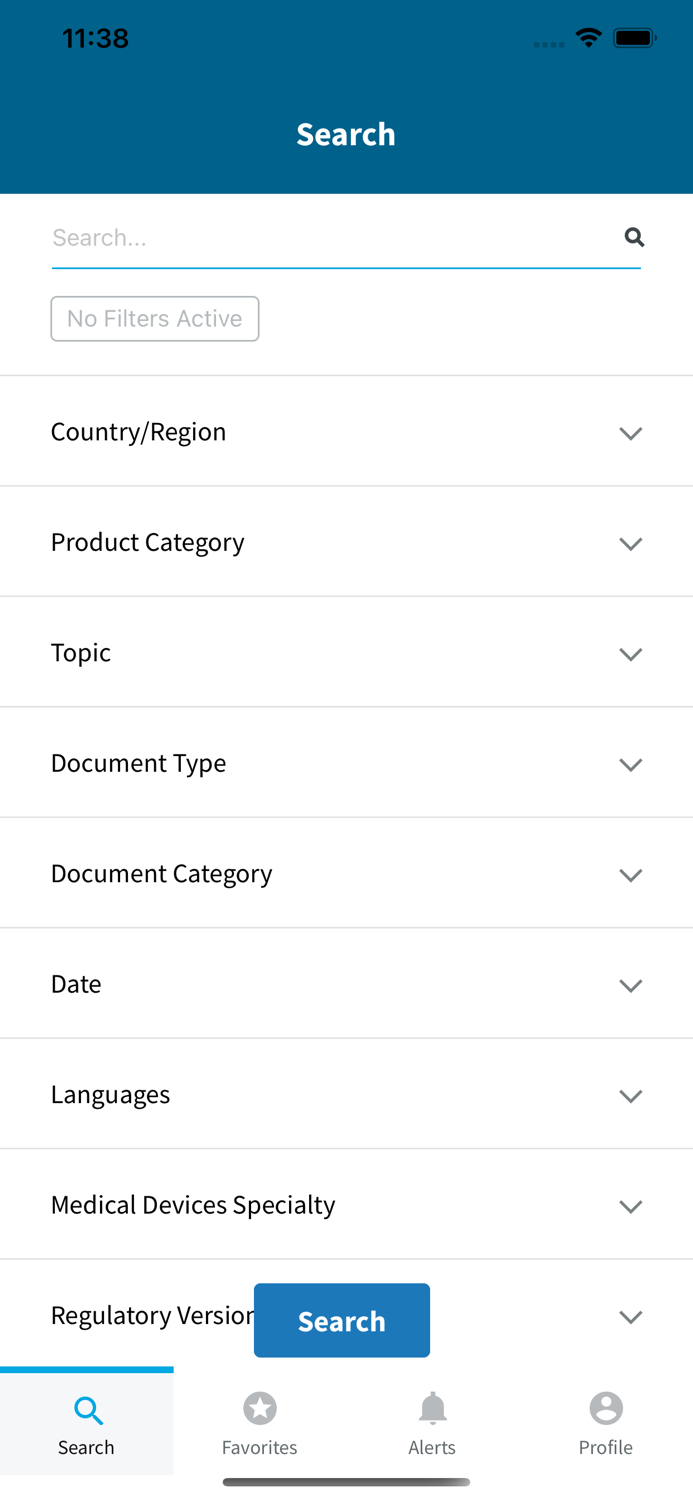Expand the Regulatory Version filter
Image resolution: width=693 pixels, height=1500 pixels.
630,1317
